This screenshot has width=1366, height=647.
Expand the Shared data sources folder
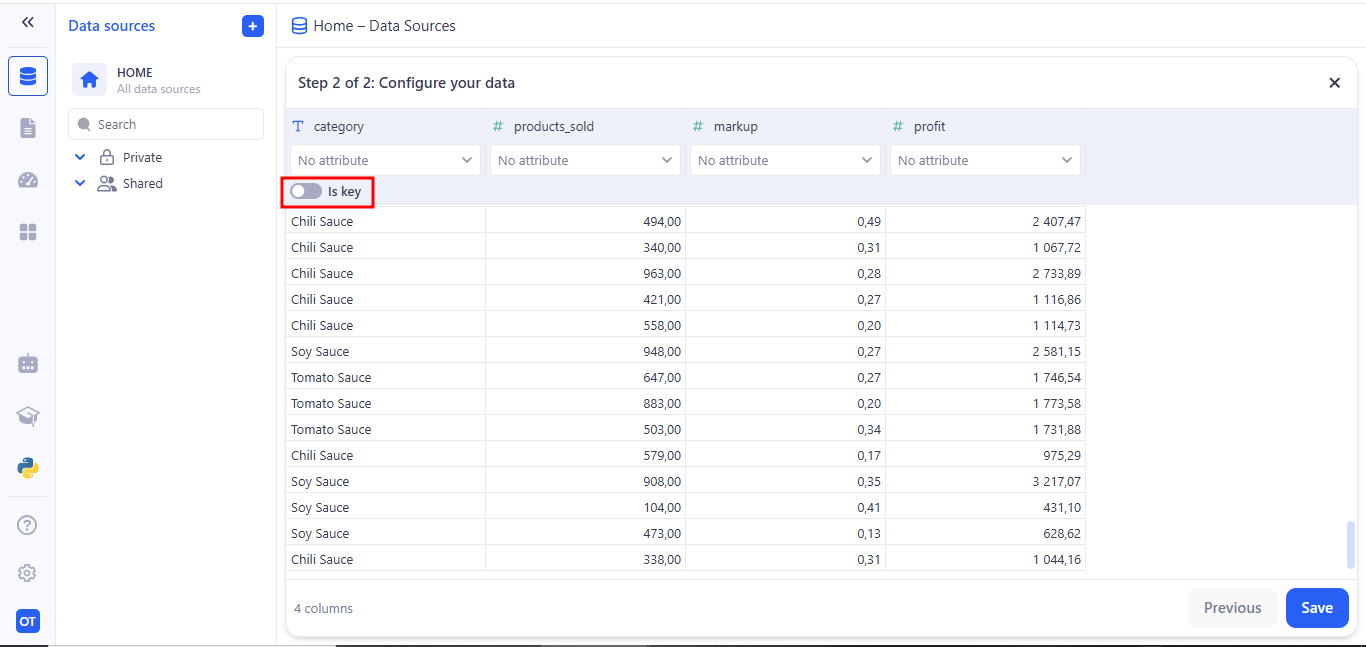pyautogui.click(x=81, y=184)
